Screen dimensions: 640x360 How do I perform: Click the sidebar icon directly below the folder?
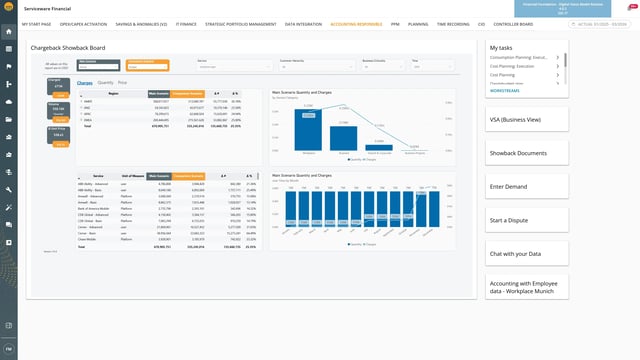point(9,137)
